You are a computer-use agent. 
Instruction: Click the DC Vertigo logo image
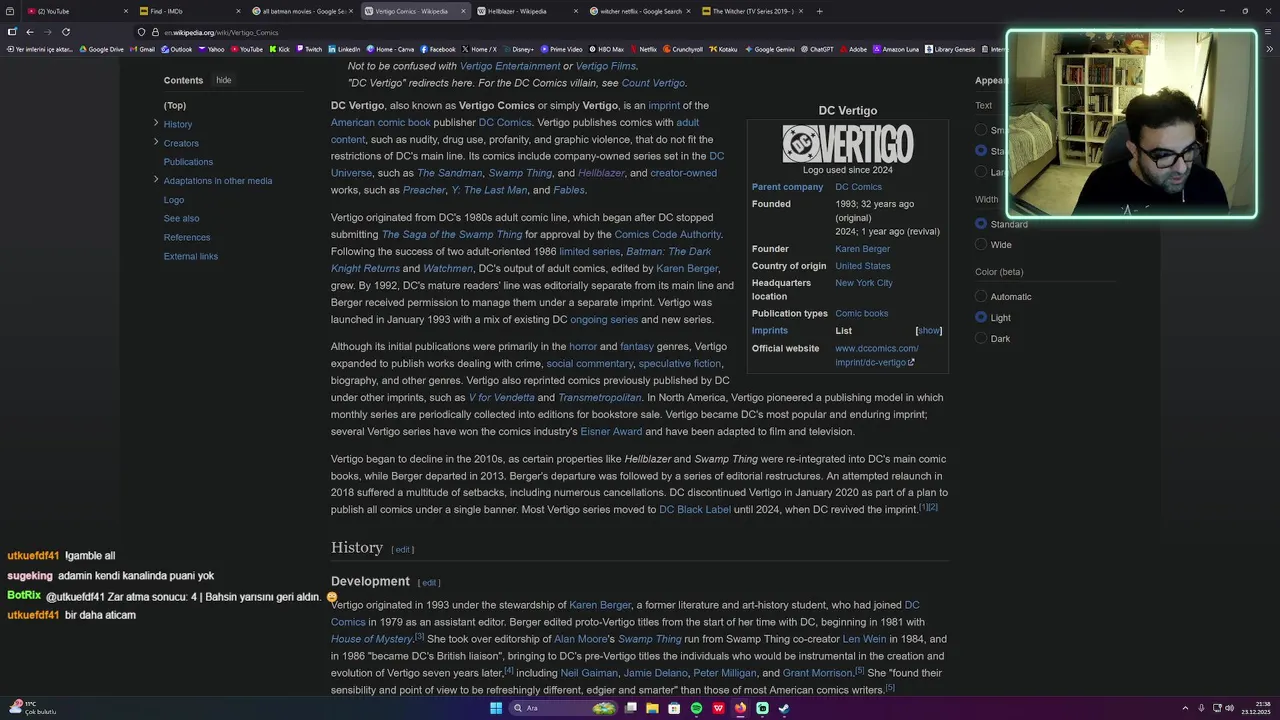[x=848, y=144]
